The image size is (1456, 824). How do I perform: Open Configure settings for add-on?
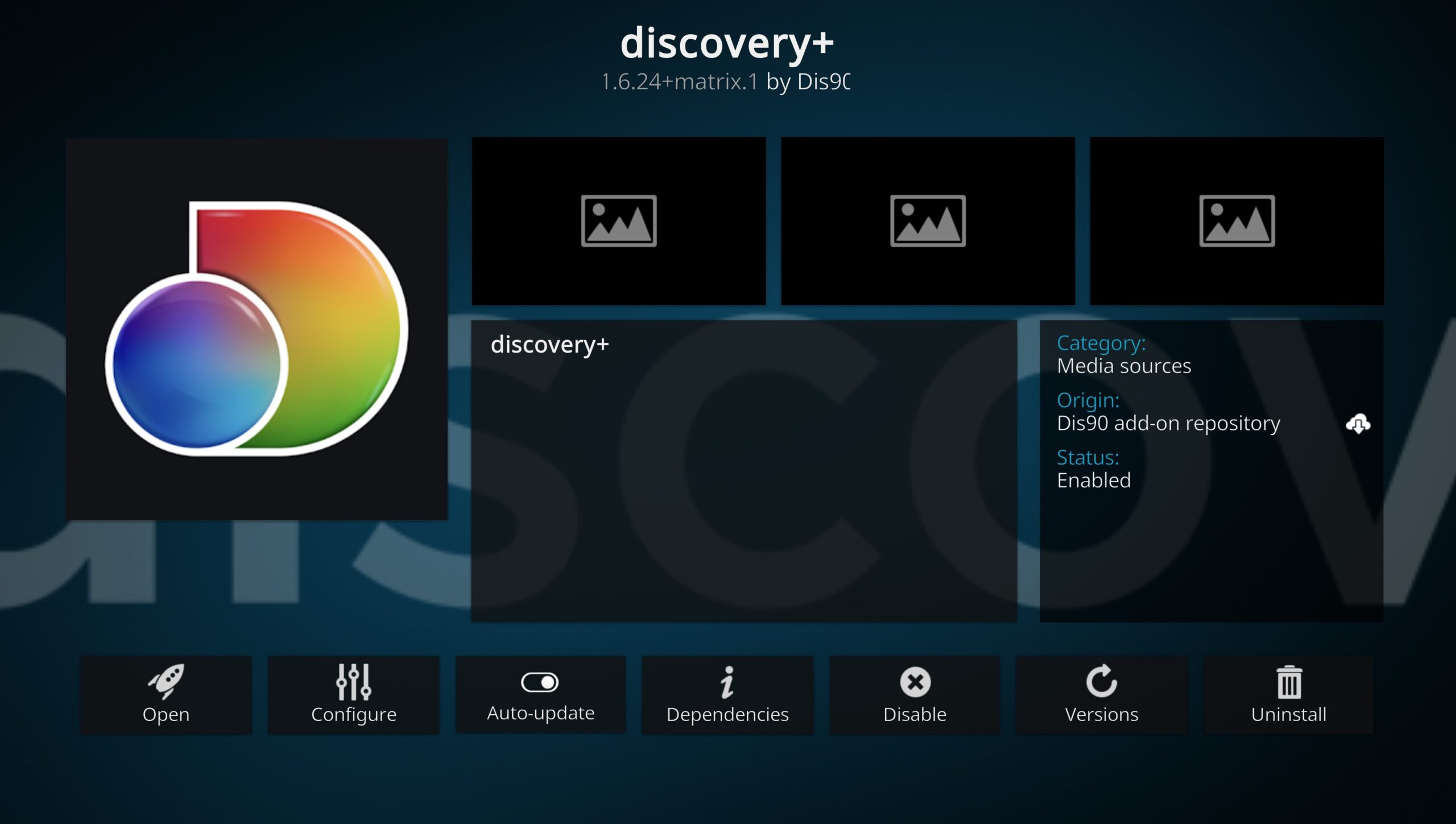point(353,694)
